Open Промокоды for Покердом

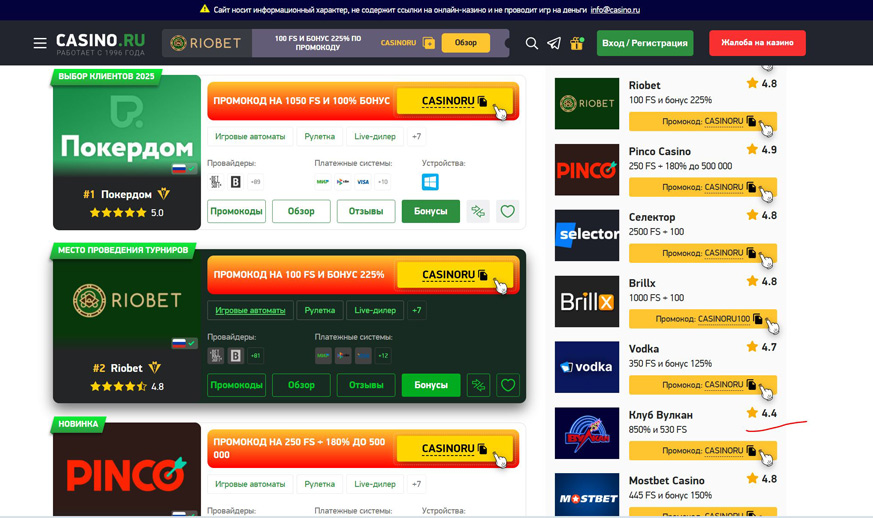point(236,212)
